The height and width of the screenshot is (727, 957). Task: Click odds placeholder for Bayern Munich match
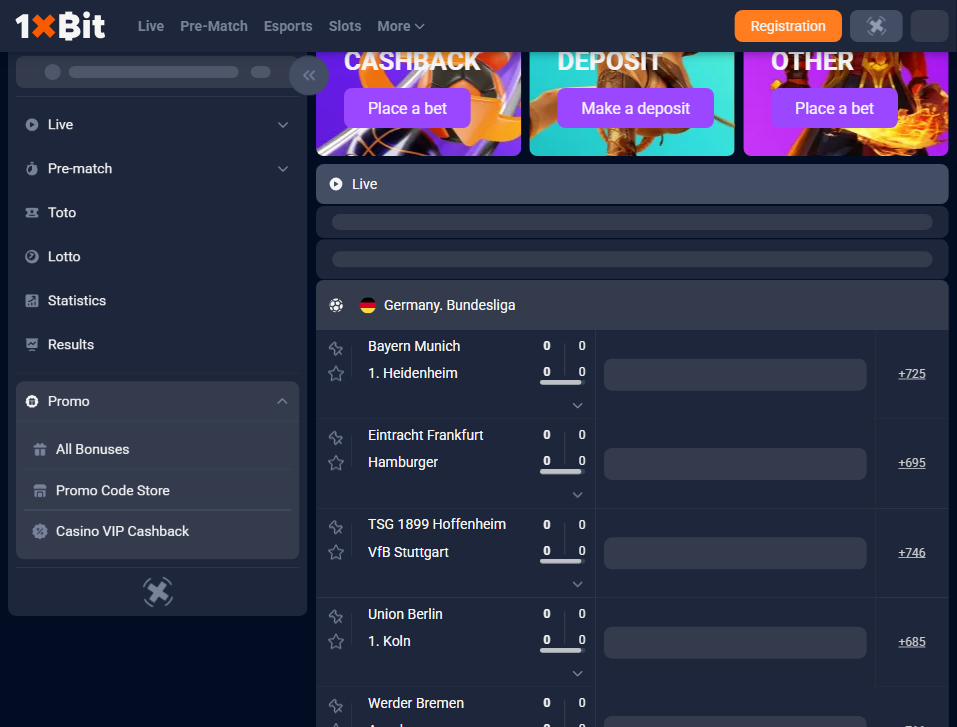735,374
